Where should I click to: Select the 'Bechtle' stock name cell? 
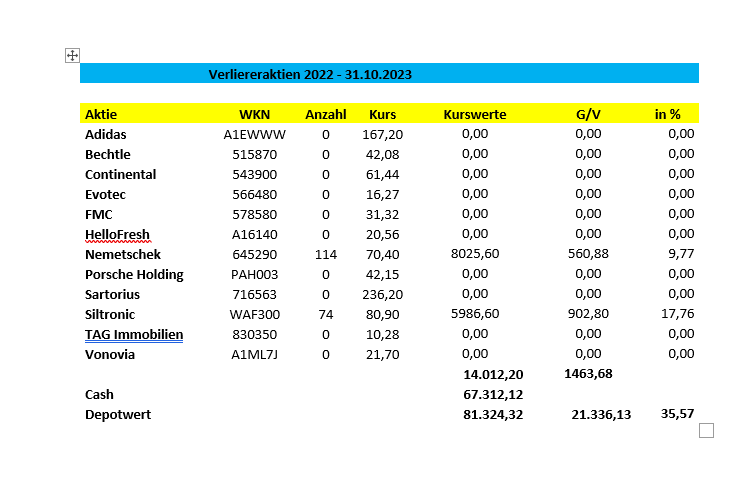click(107, 155)
